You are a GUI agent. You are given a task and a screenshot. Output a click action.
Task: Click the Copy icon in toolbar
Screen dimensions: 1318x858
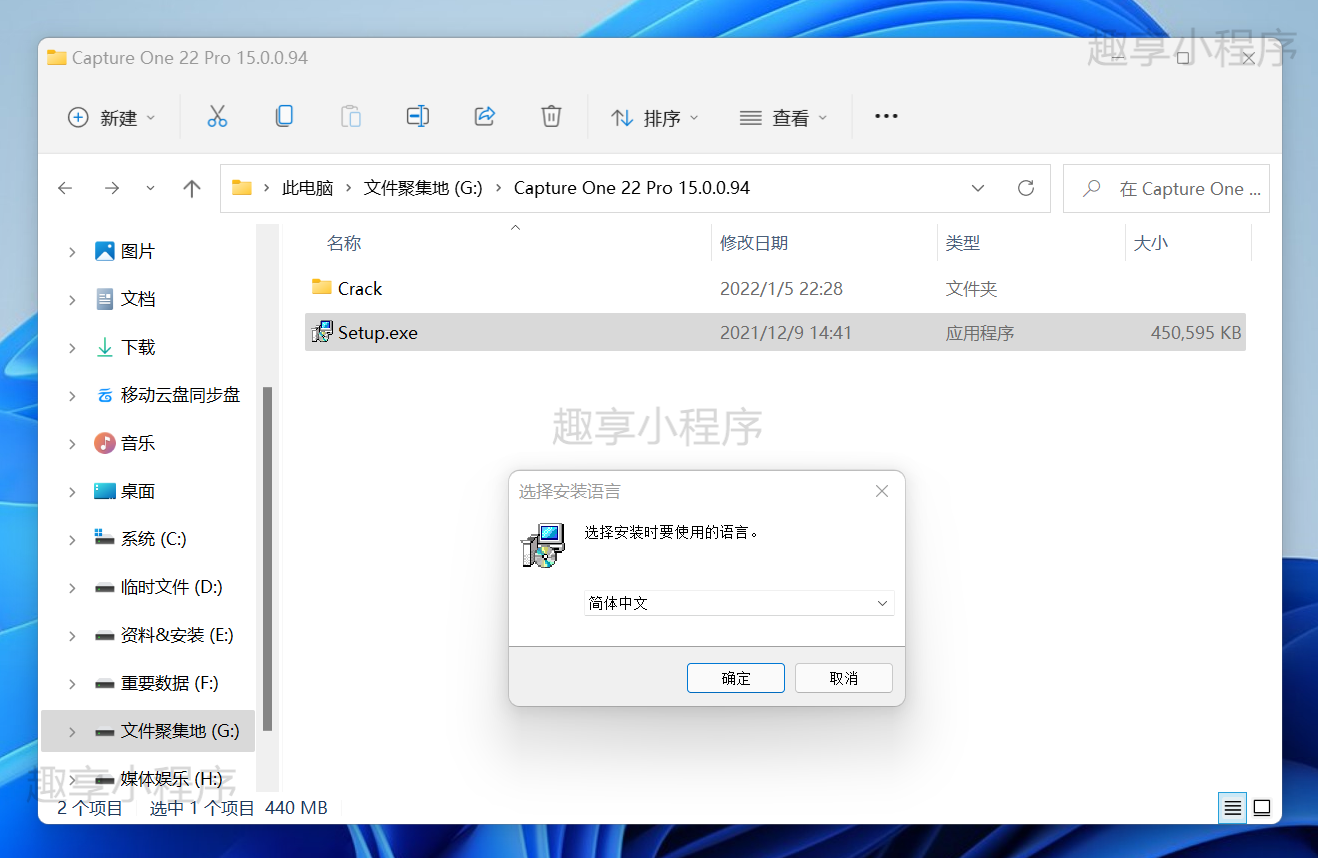[284, 117]
